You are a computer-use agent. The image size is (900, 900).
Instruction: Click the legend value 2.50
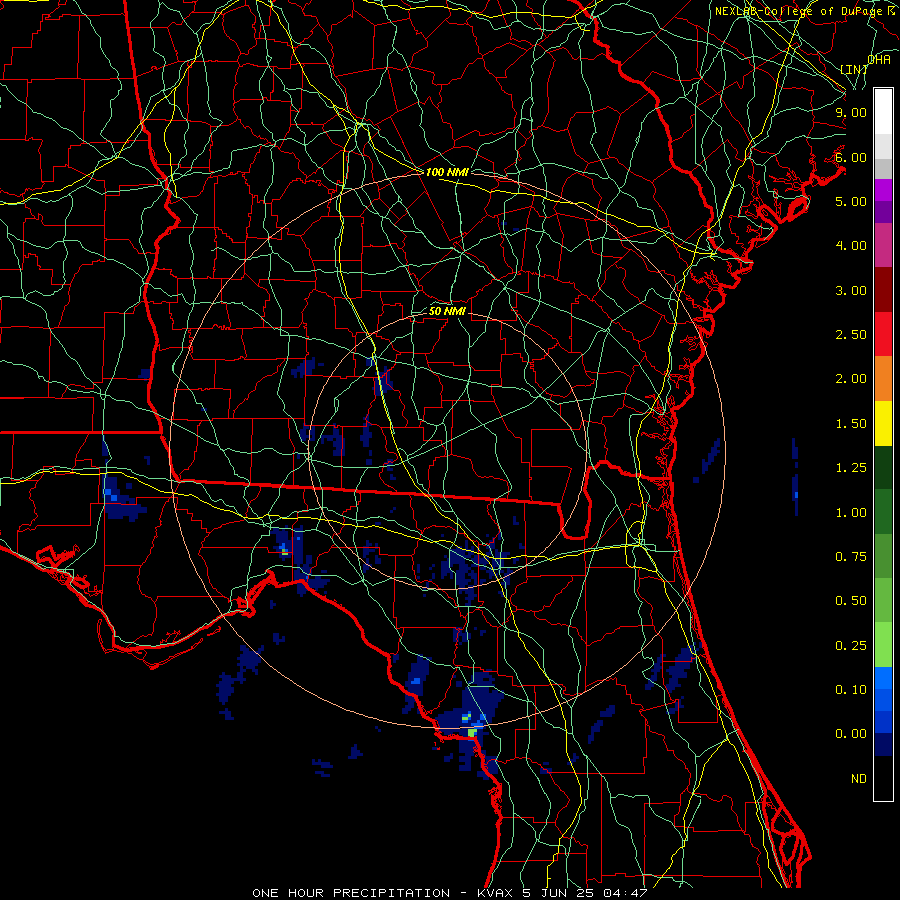tap(851, 335)
